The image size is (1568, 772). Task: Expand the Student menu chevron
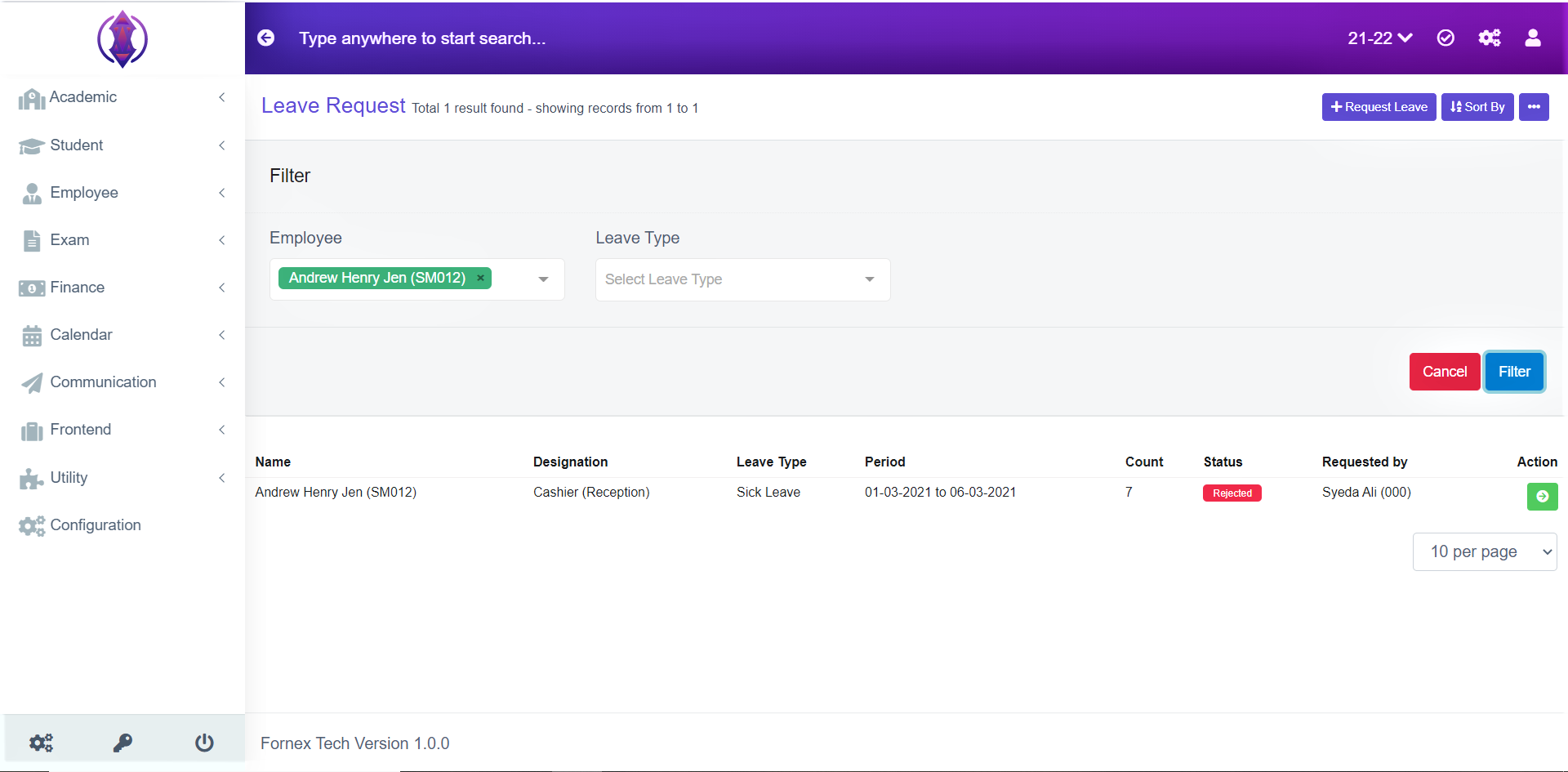point(222,145)
